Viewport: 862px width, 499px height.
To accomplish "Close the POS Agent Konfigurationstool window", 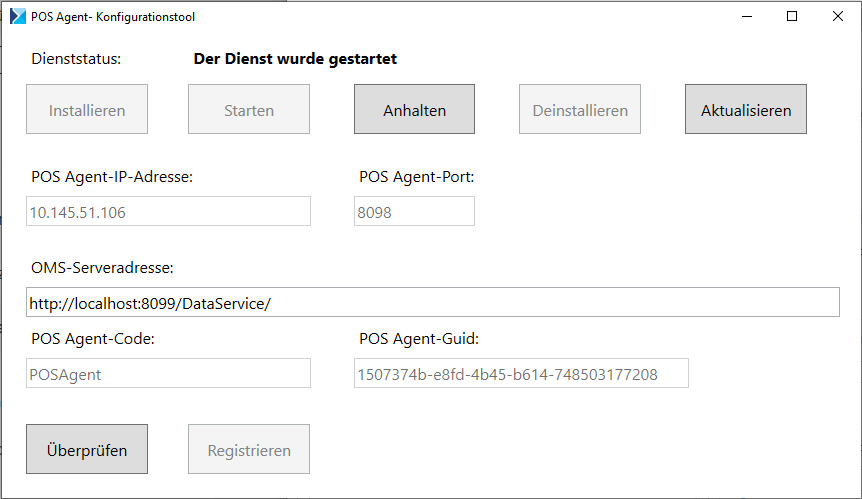I will pyautogui.click(x=837, y=16).
